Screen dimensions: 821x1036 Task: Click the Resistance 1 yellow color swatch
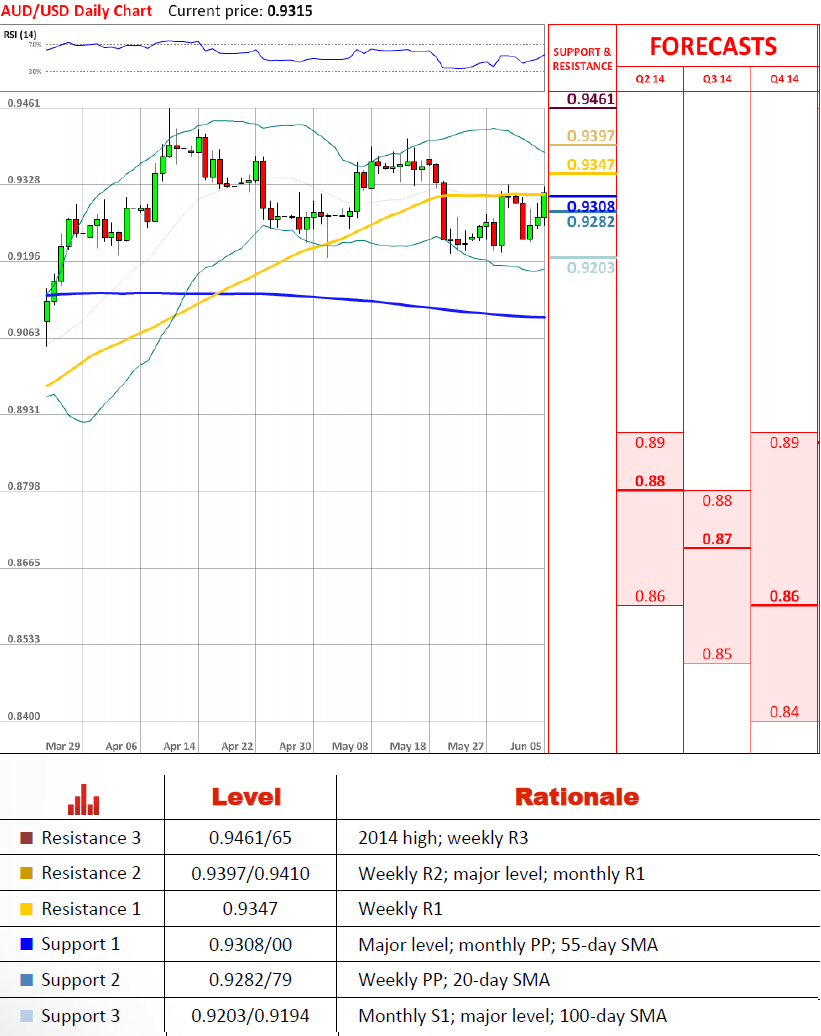point(26,908)
